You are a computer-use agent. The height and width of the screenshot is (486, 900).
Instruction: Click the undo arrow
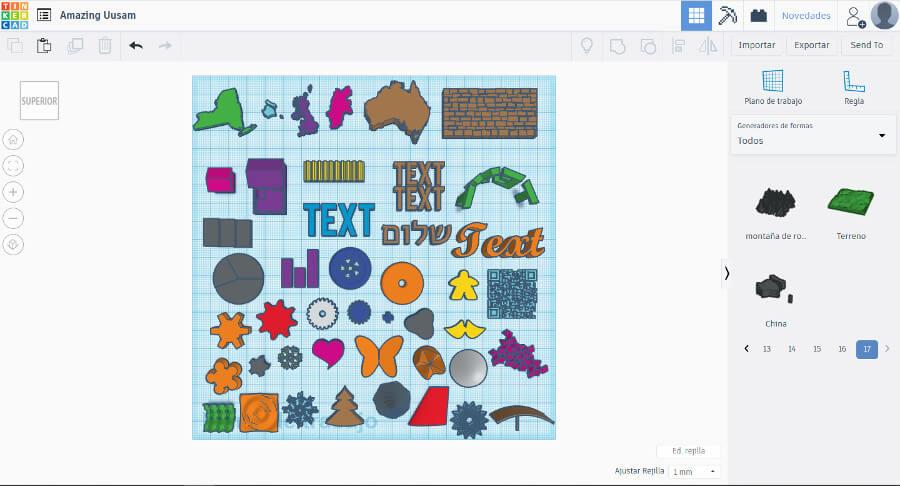tap(136, 45)
